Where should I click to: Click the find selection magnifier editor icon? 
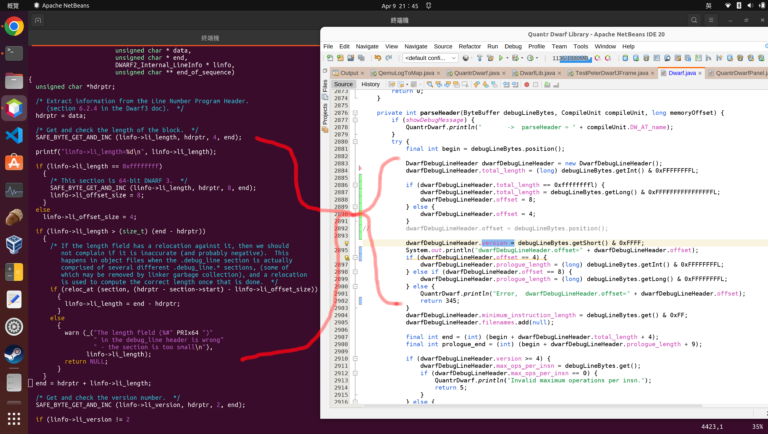[x=430, y=84]
